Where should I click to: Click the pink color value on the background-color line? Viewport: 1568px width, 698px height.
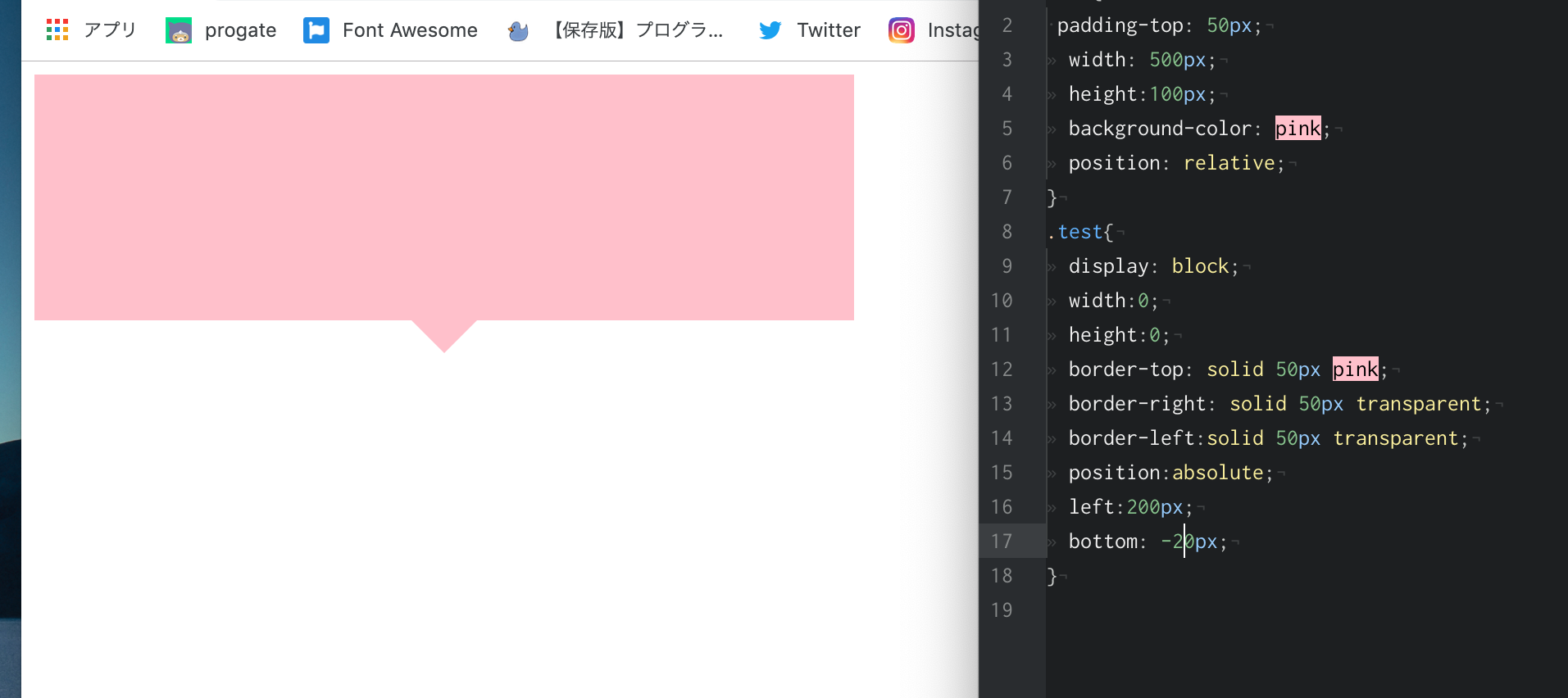[1298, 129]
